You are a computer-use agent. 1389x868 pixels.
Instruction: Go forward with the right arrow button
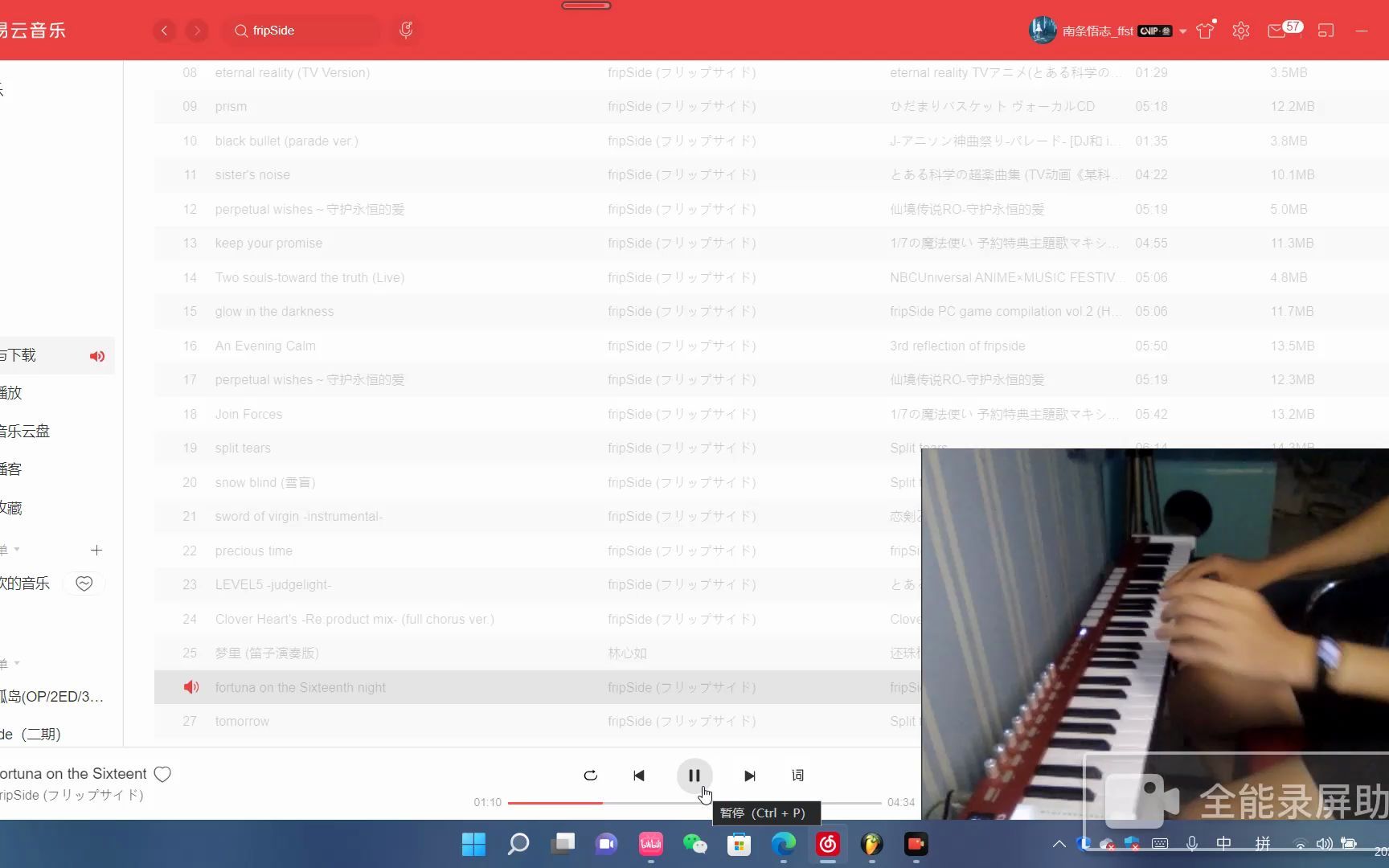(197, 31)
